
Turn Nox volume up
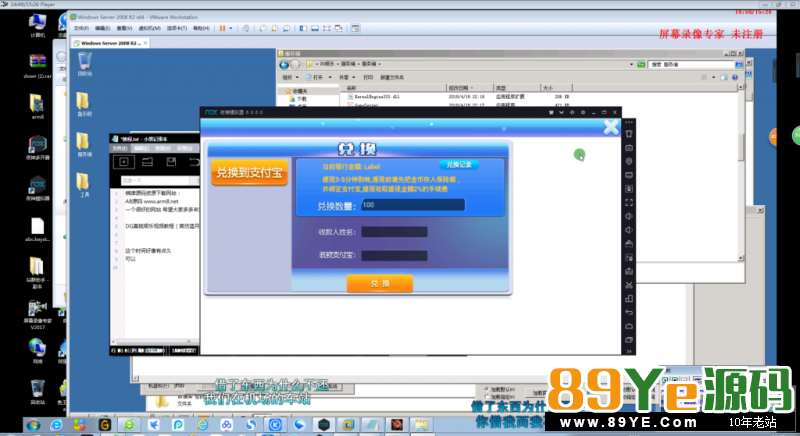click(629, 216)
